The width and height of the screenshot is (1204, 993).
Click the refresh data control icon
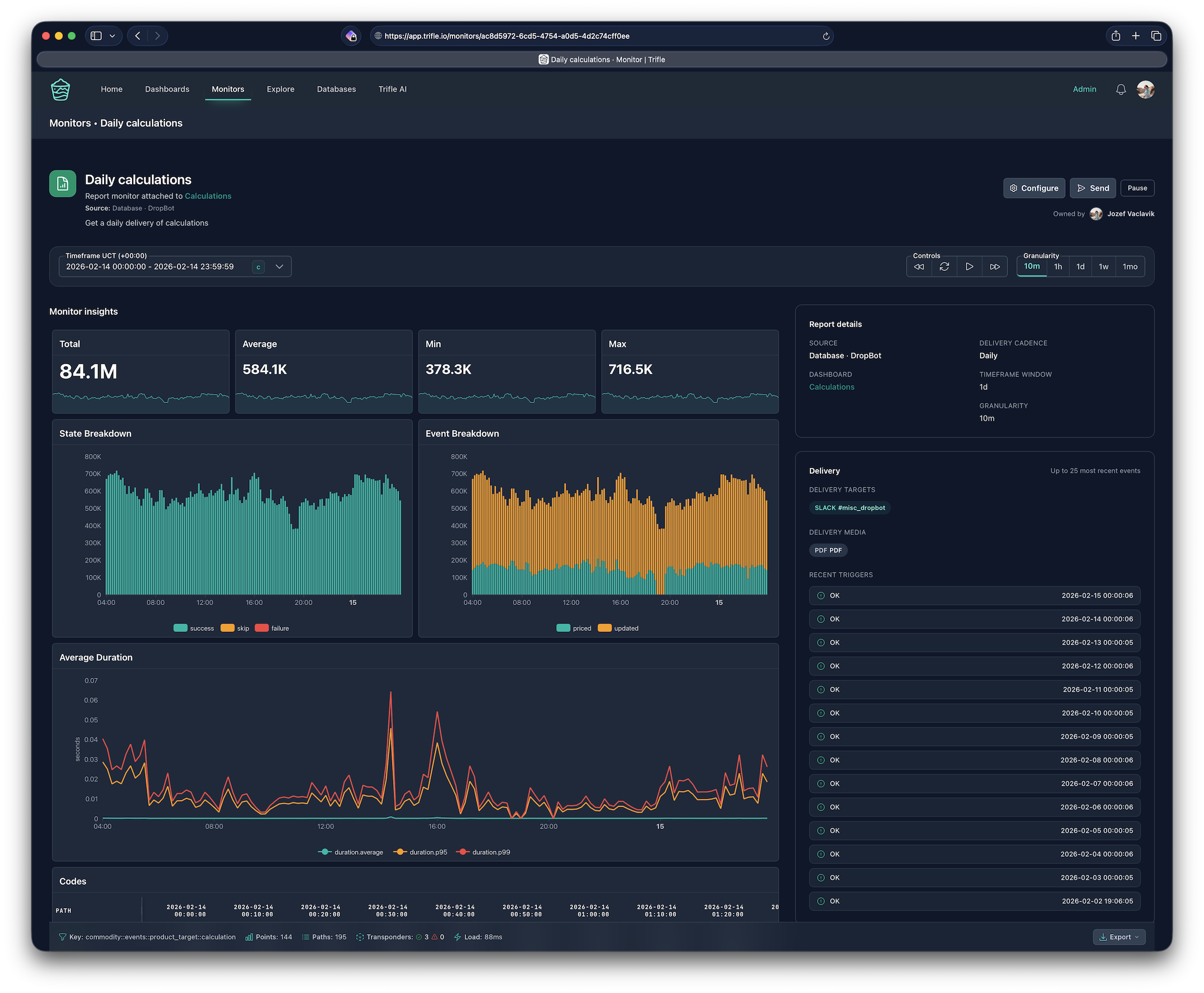944,266
